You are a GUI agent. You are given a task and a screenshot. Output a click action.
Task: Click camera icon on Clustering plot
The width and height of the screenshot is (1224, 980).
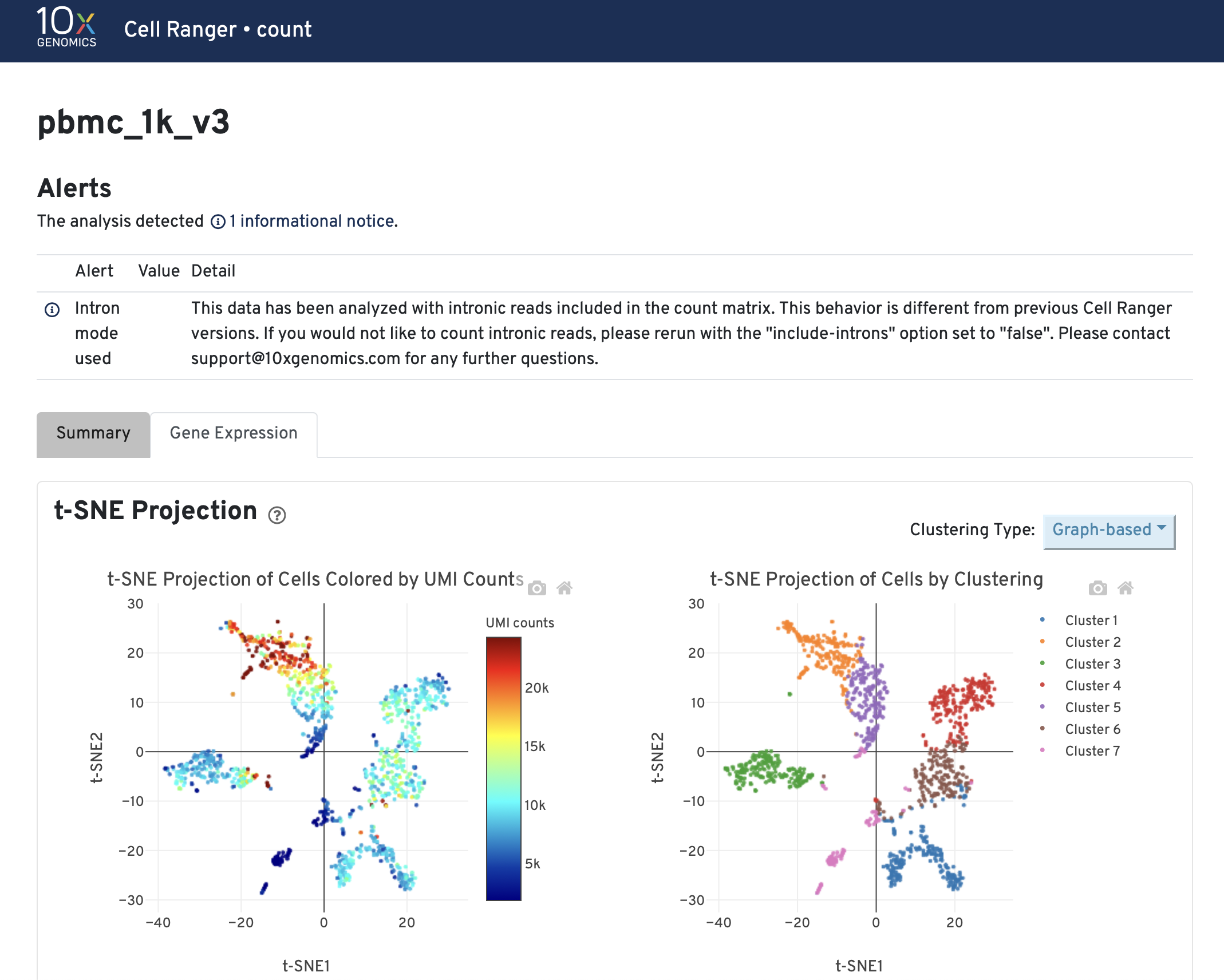click(x=1098, y=588)
